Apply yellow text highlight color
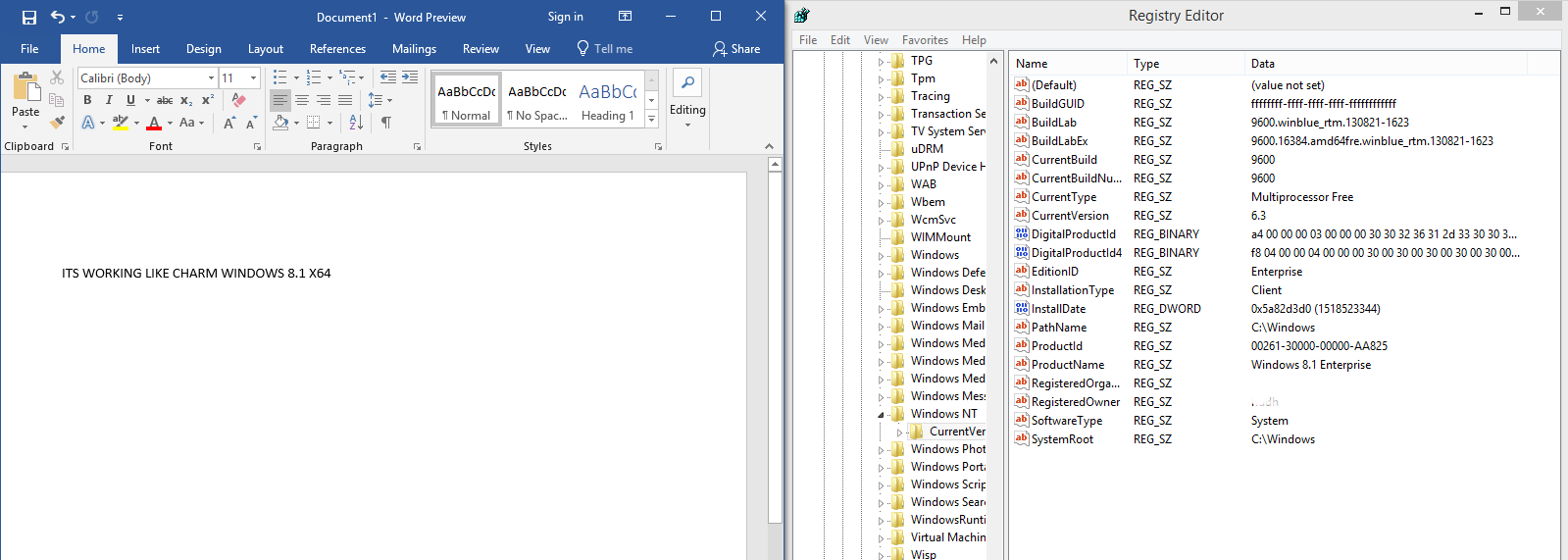Image resolution: width=1568 pixels, height=560 pixels. point(121,123)
